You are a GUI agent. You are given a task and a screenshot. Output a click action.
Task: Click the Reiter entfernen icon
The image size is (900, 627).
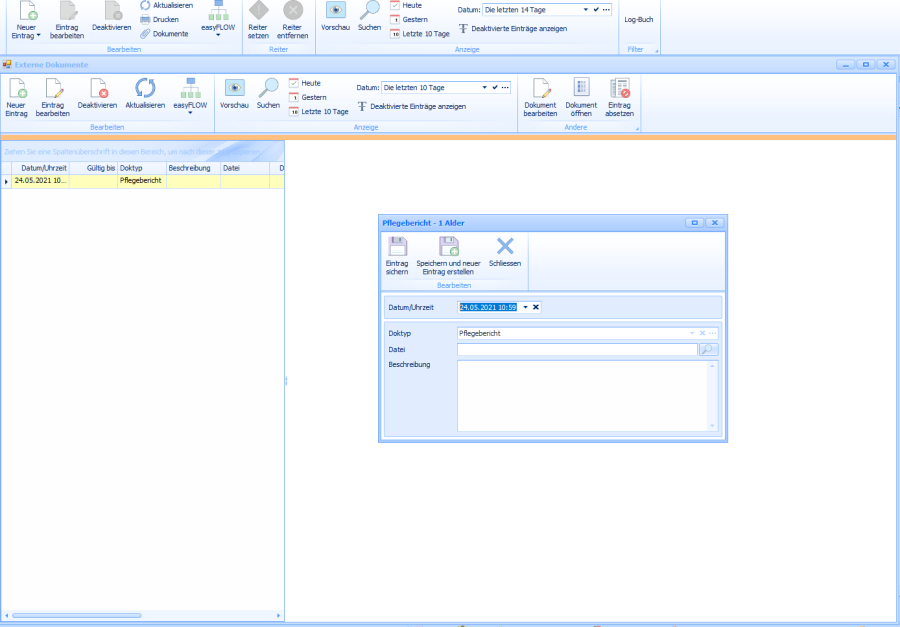pyautogui.click(x=293, y=12)
